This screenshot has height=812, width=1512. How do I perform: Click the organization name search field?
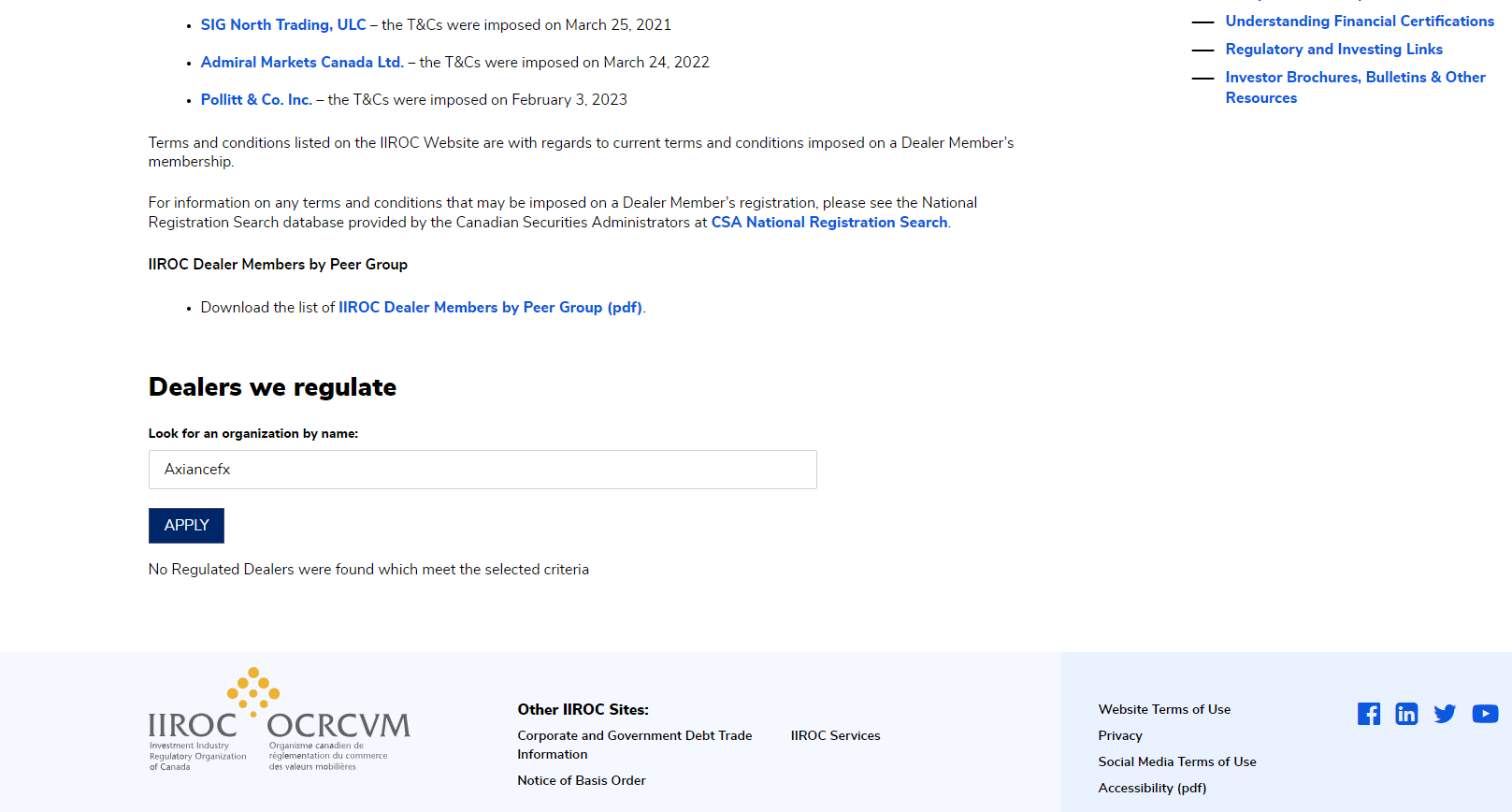click(x=482, y=470)
